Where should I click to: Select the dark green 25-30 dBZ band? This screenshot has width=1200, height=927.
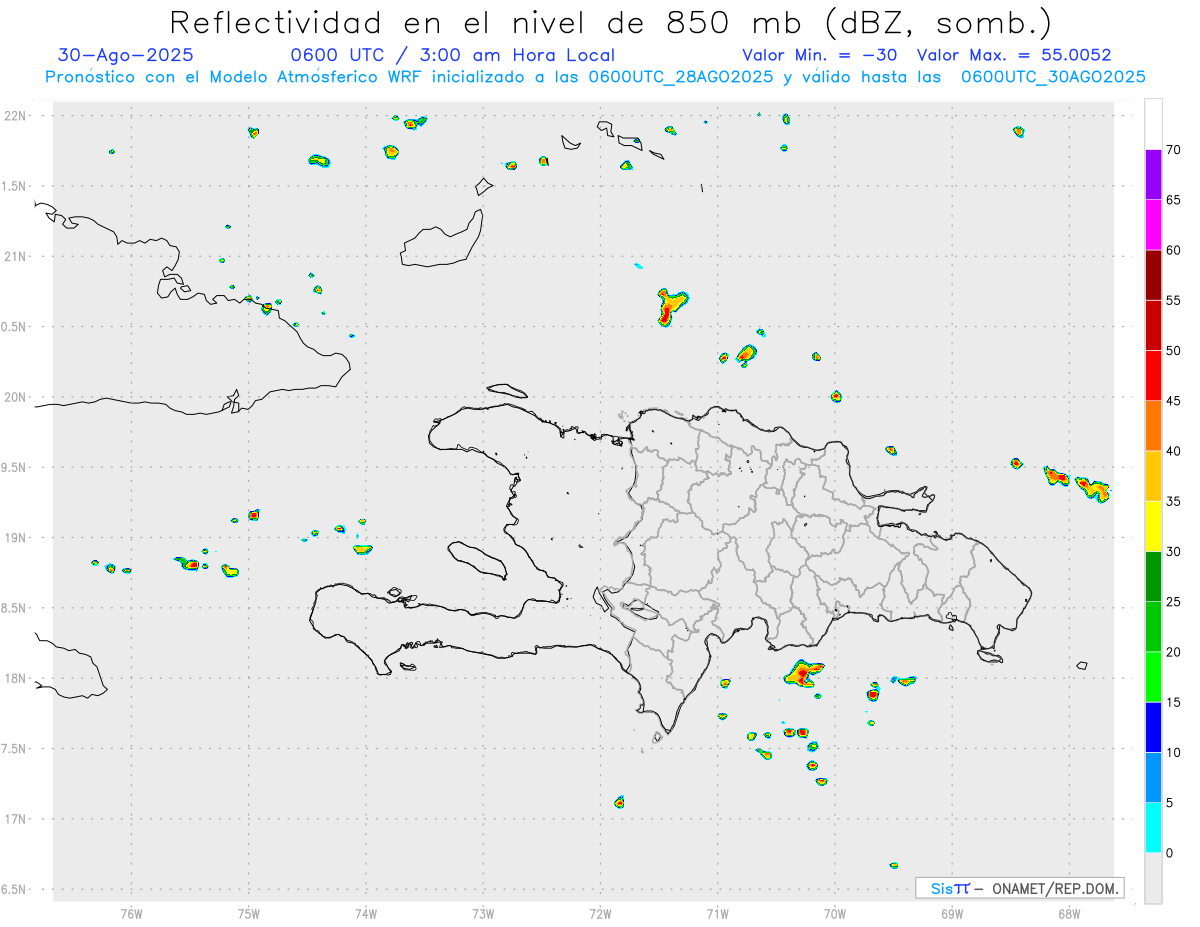click(x=1153, y=576)
